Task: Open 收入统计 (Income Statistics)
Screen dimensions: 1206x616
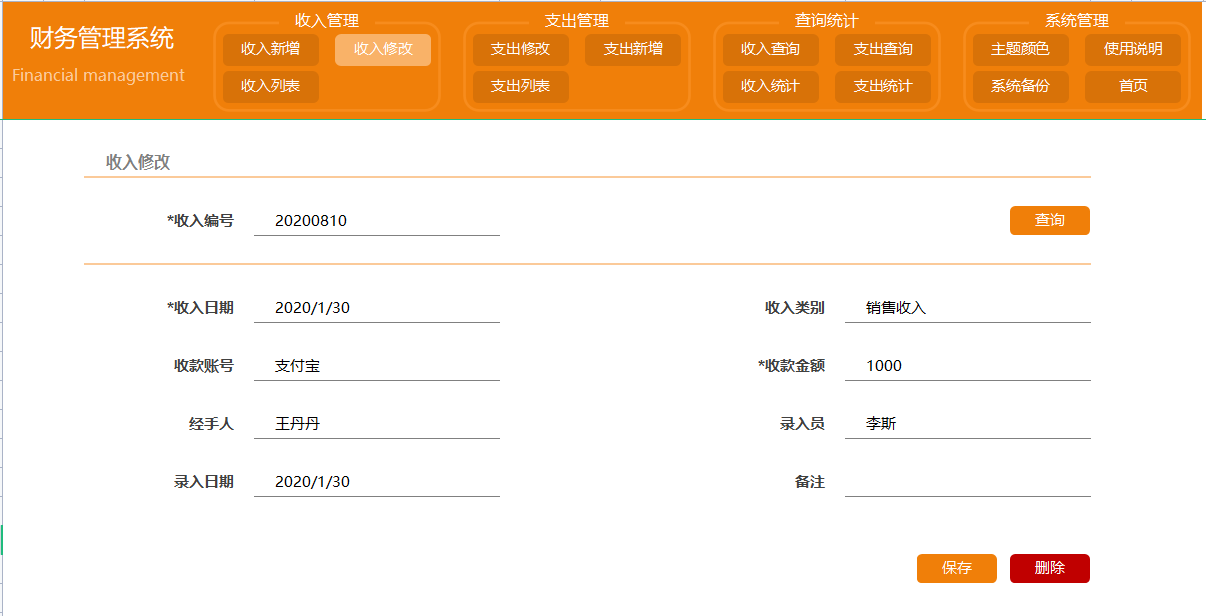Action: [x=768, y=87]
